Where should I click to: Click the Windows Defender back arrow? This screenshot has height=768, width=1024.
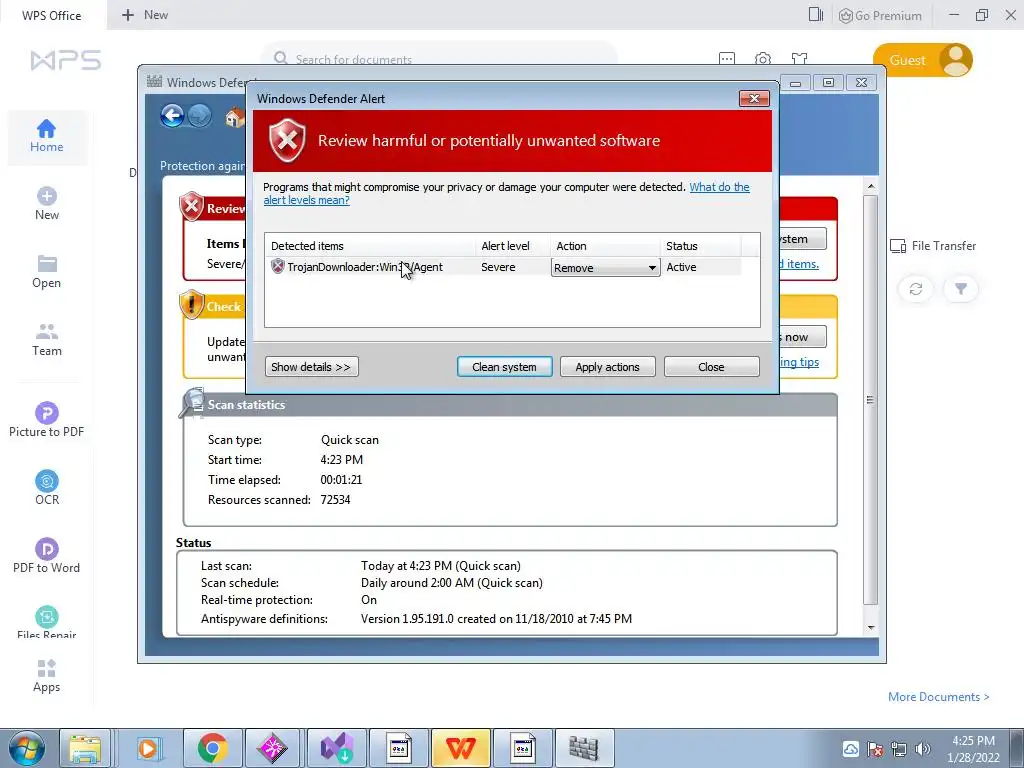pos(172,116)
